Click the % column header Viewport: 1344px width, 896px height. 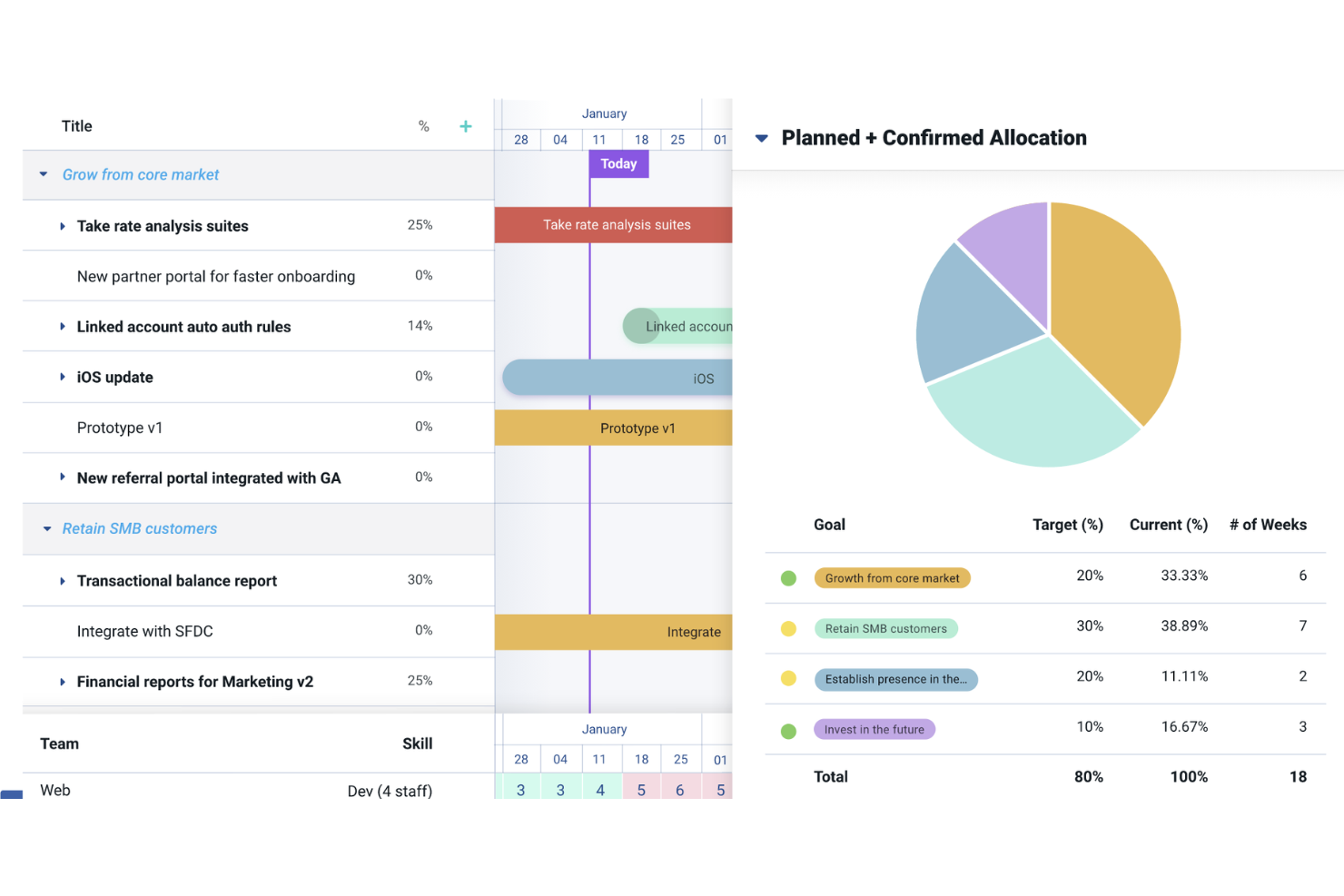[423, 126]
